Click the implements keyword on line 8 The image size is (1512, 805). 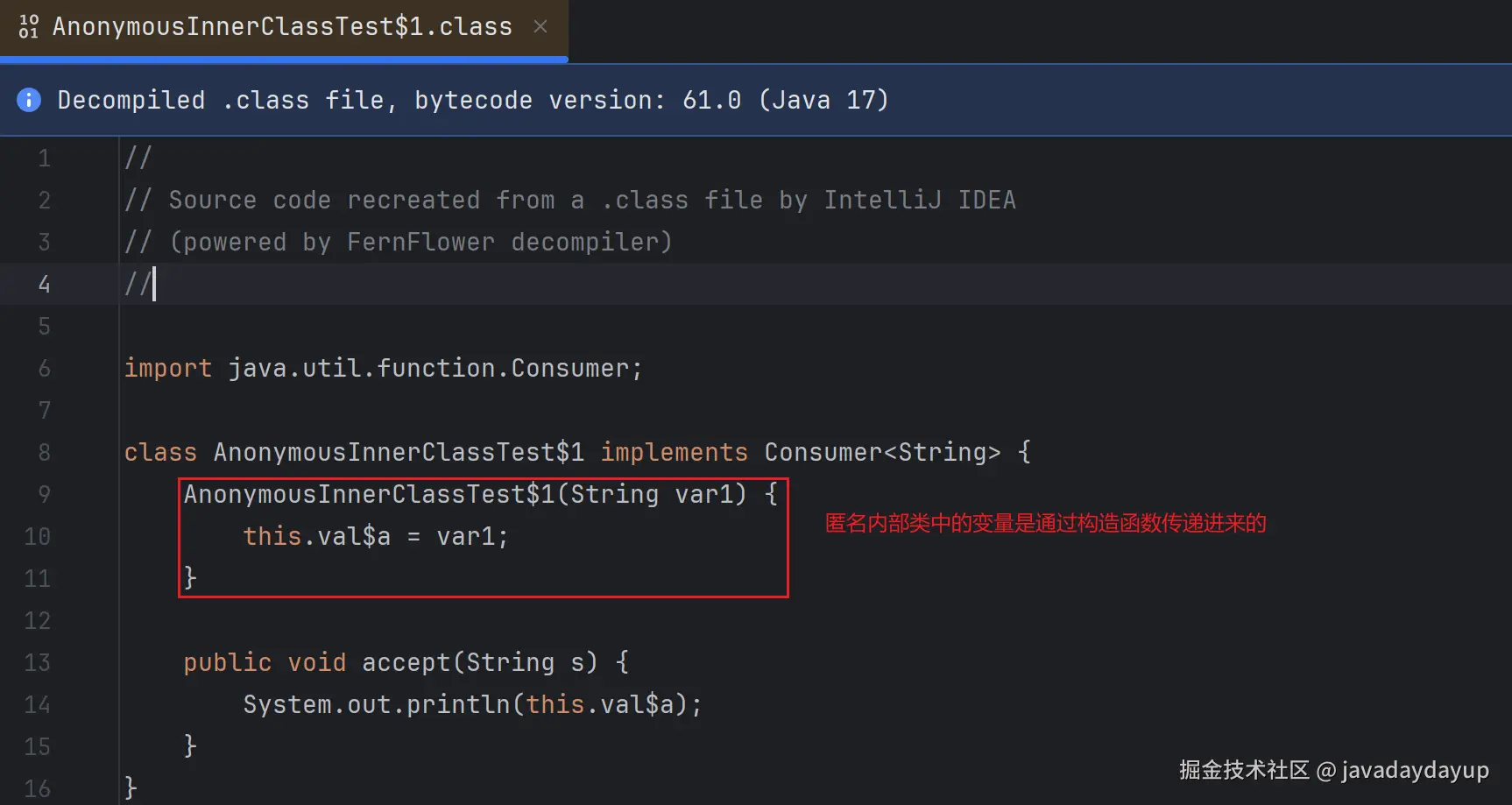[674, 452]
